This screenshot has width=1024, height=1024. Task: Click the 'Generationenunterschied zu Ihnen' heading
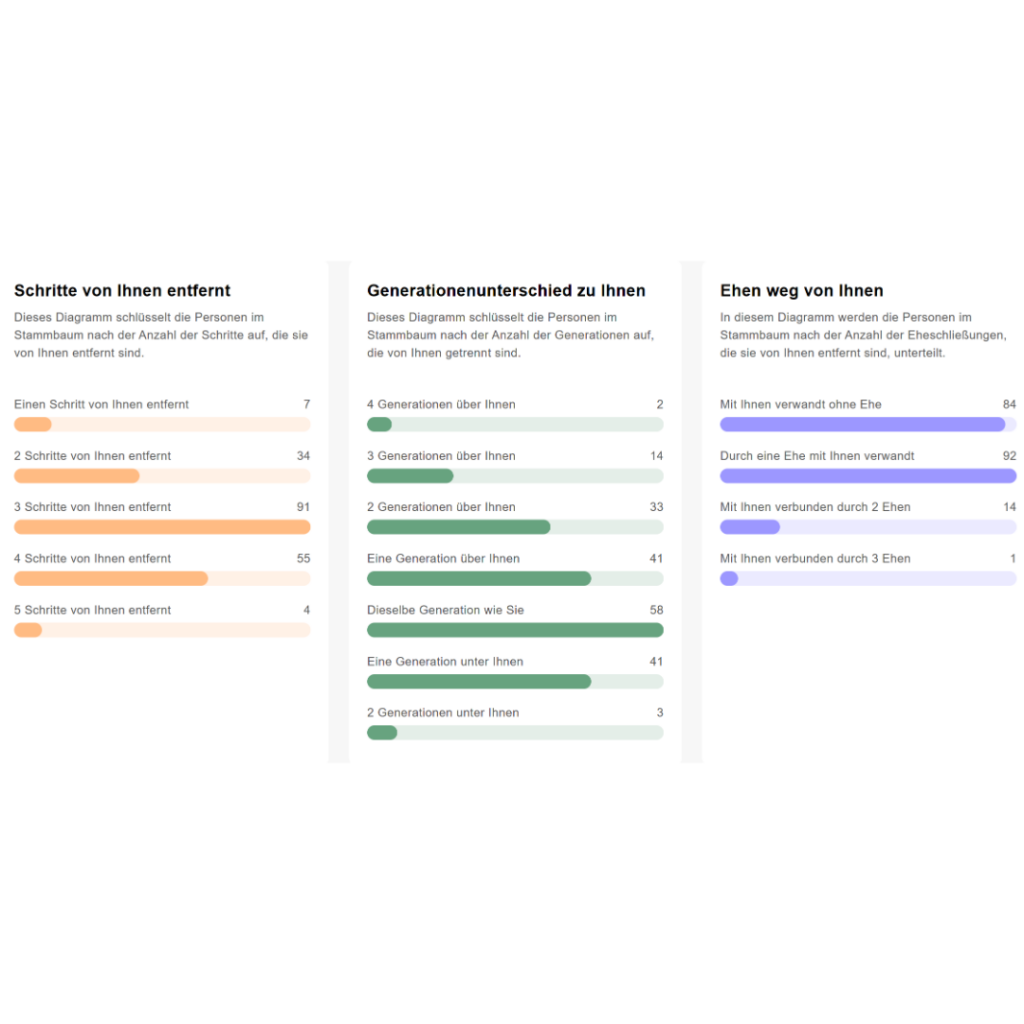pos(506,291)
